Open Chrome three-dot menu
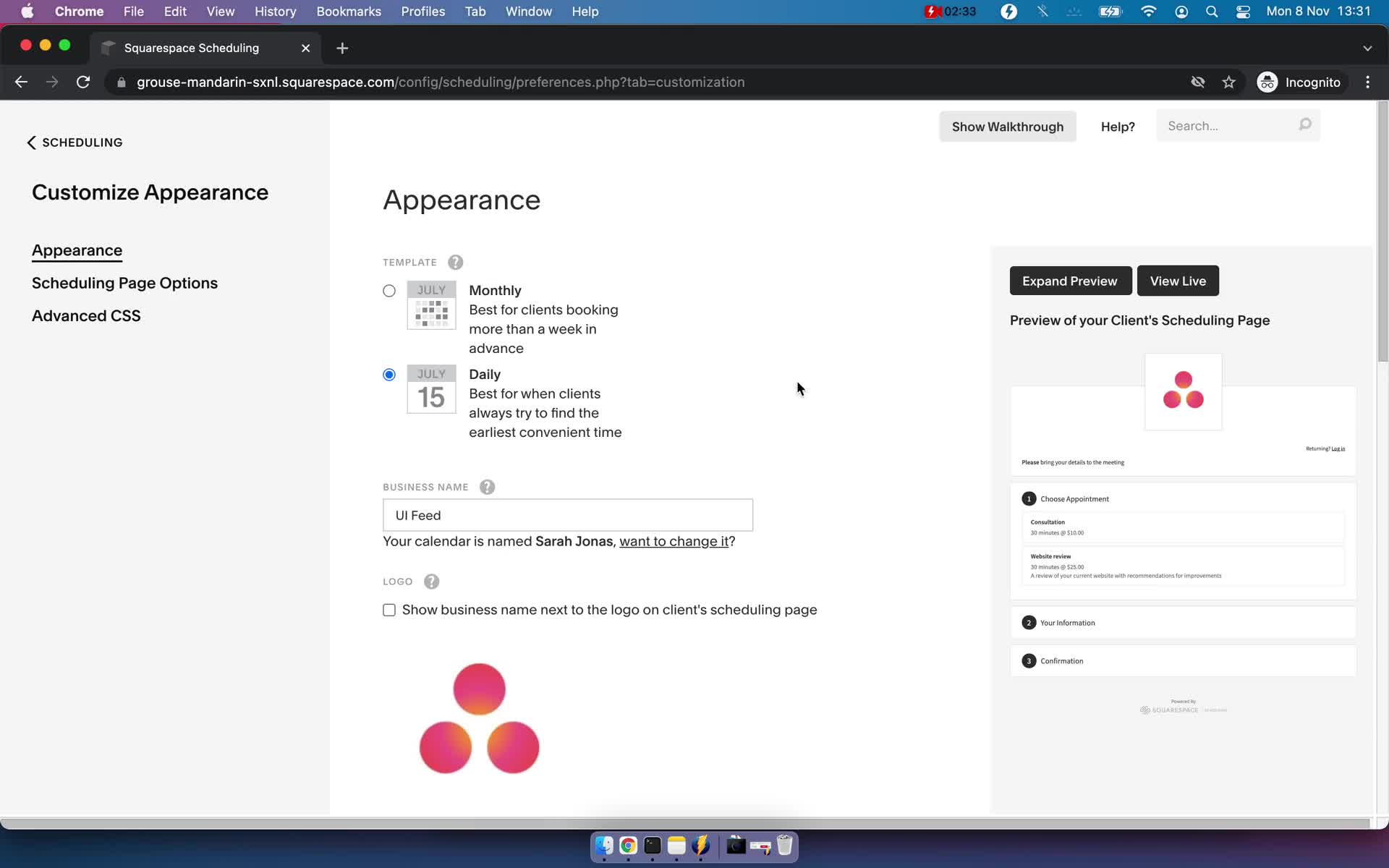Viewport: 1389px width, 868px height. click(1367, 82)
